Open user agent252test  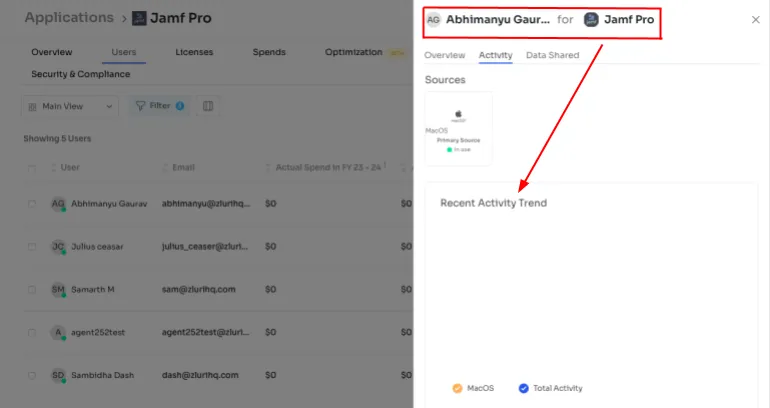[98, 332]
